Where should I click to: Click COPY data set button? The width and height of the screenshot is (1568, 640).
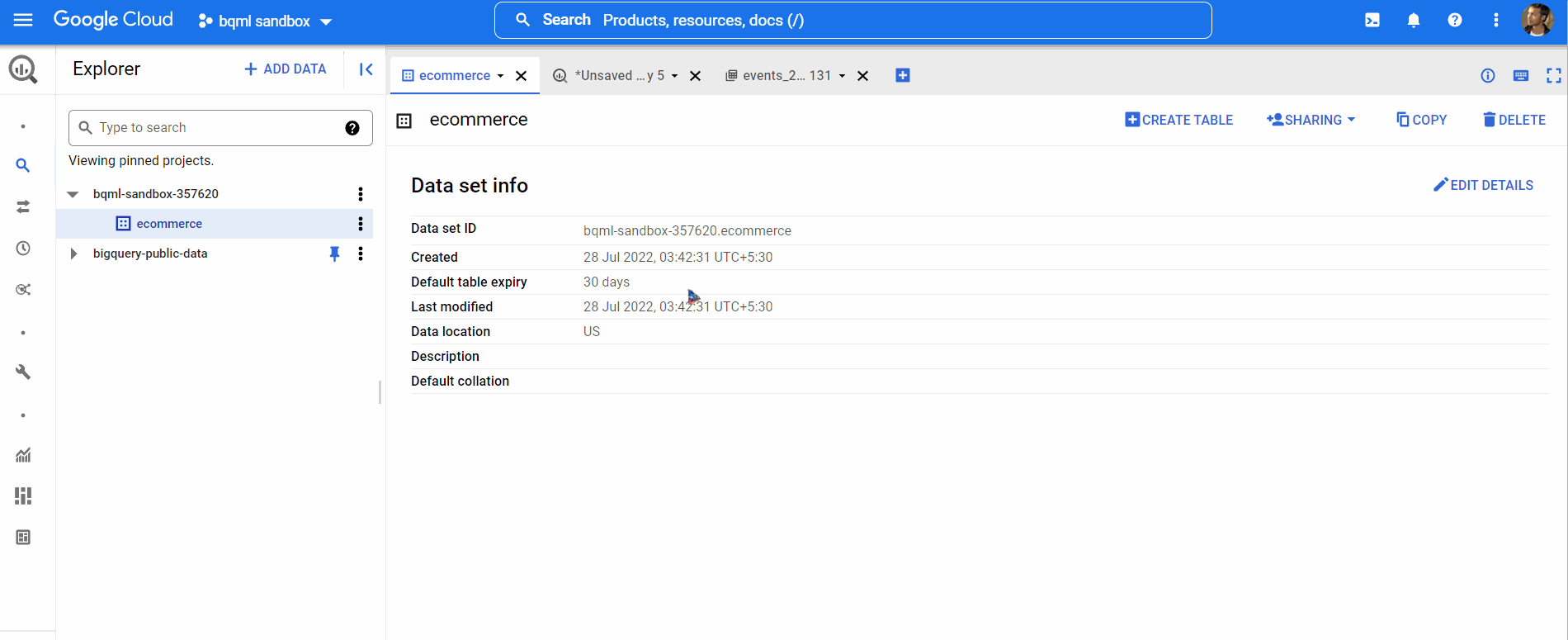1422,120
